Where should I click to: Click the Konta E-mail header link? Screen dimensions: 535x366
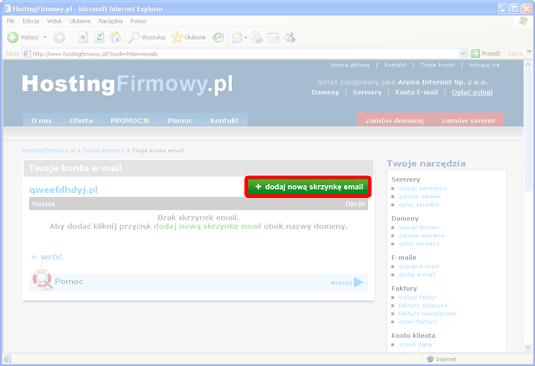pyautogui.click(x=417, y=92)
